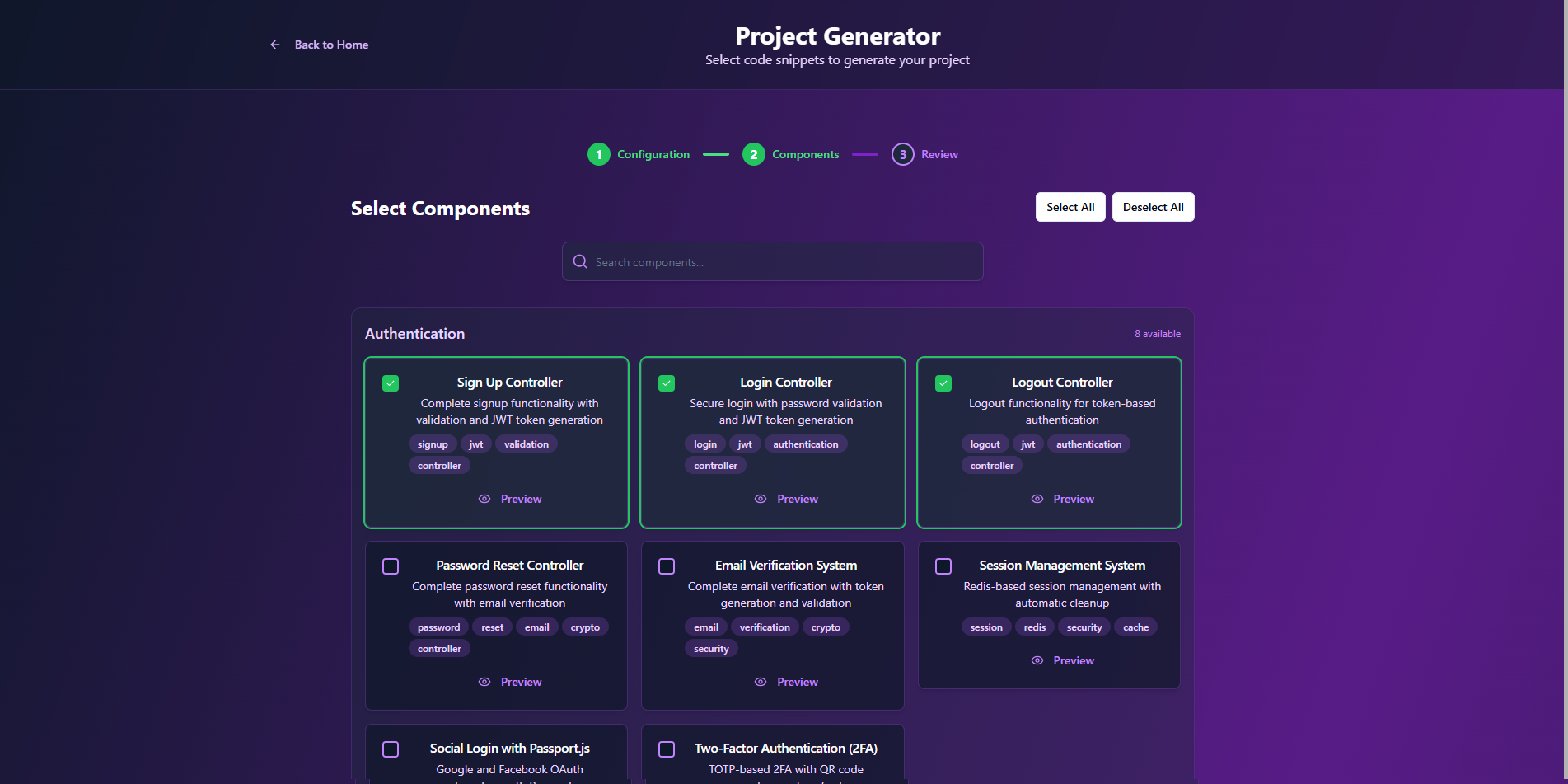Click the password tag in Password Reset Controller
The image size is (1568, 784).
click(438, 627)
